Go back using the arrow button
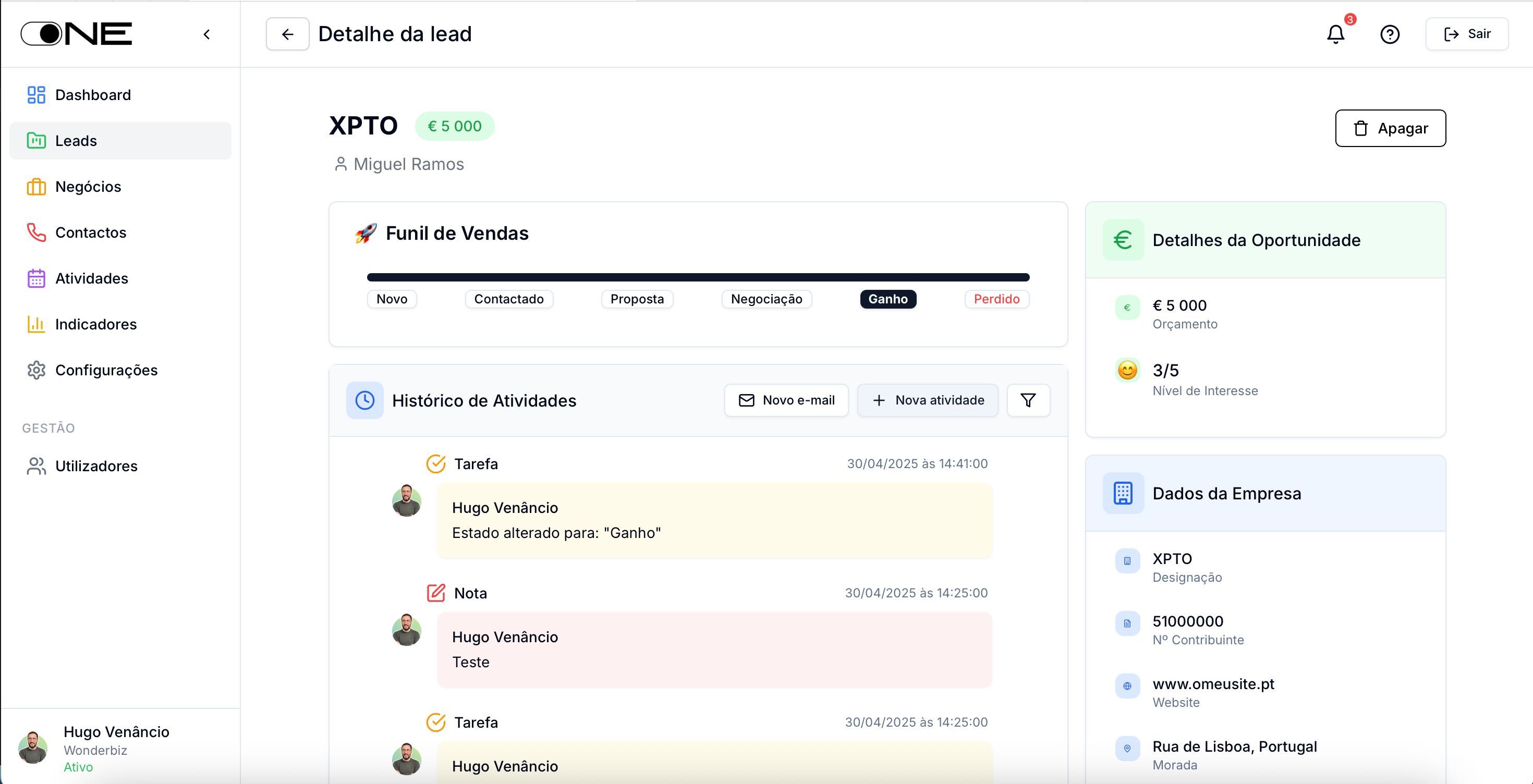The image size is (1533, 784). click(x=287, y=34)
